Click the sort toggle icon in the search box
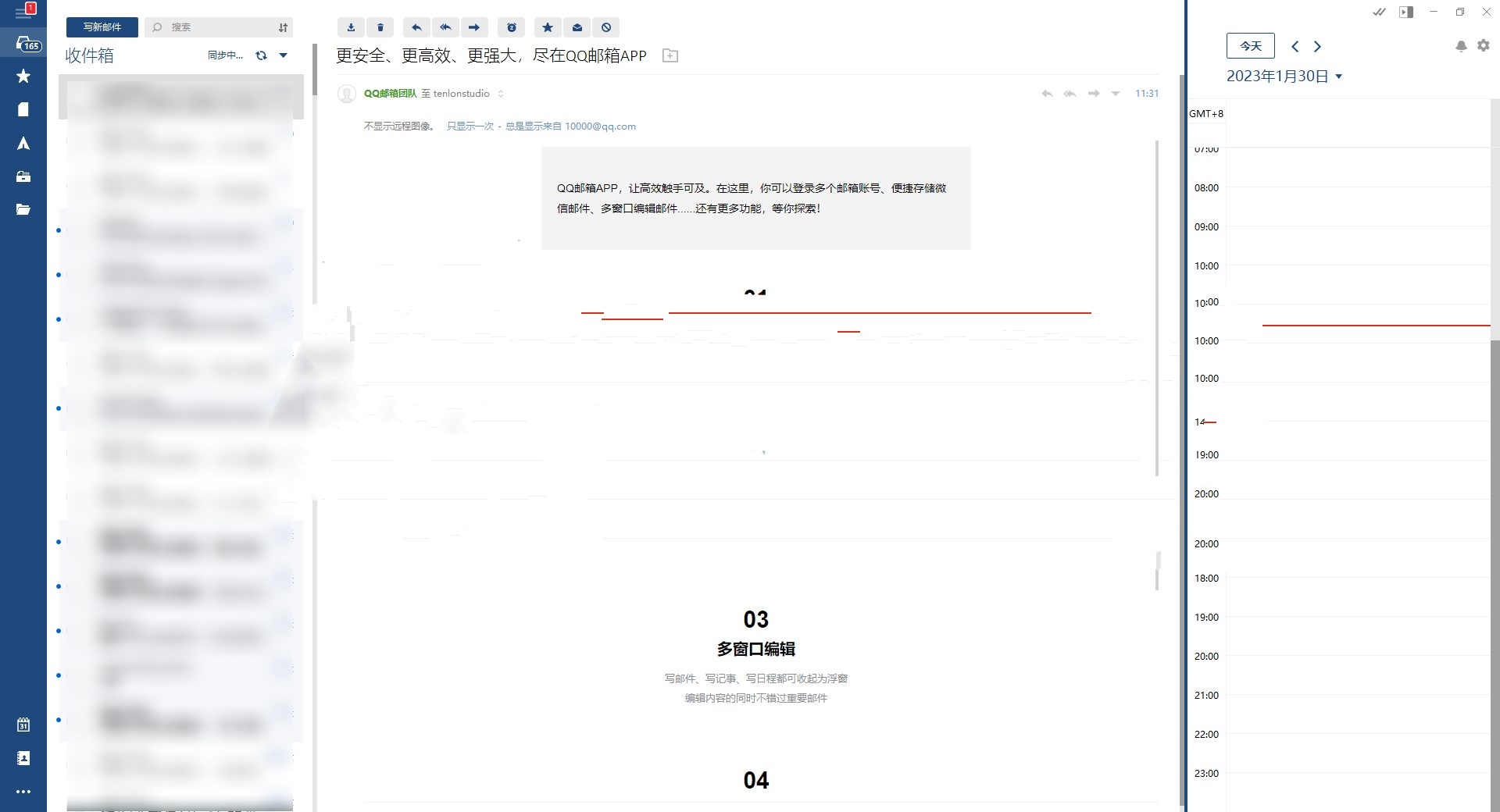Screen dimensions: 1500x812 [x=283, y=27]
